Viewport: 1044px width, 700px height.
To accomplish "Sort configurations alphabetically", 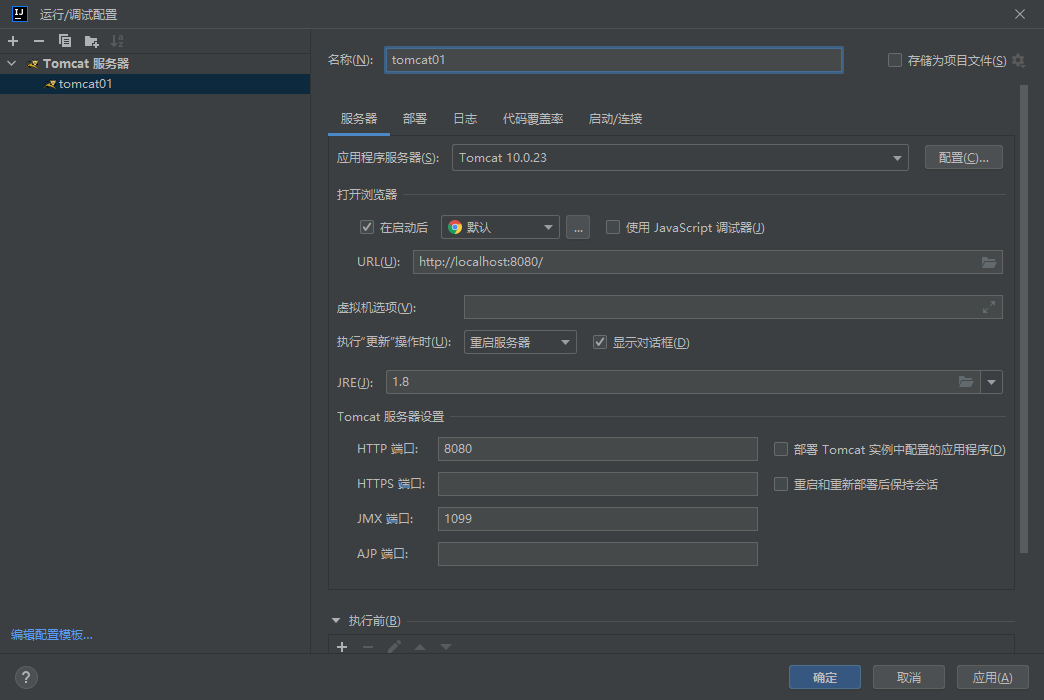I will click(117, 41).
